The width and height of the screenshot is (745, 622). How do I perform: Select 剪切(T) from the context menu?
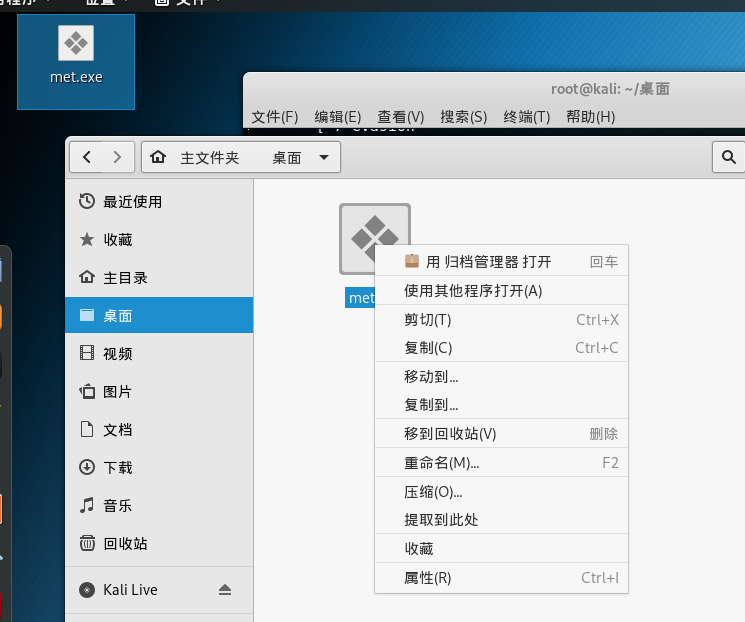pyautogui.click(x=501, y=319)
